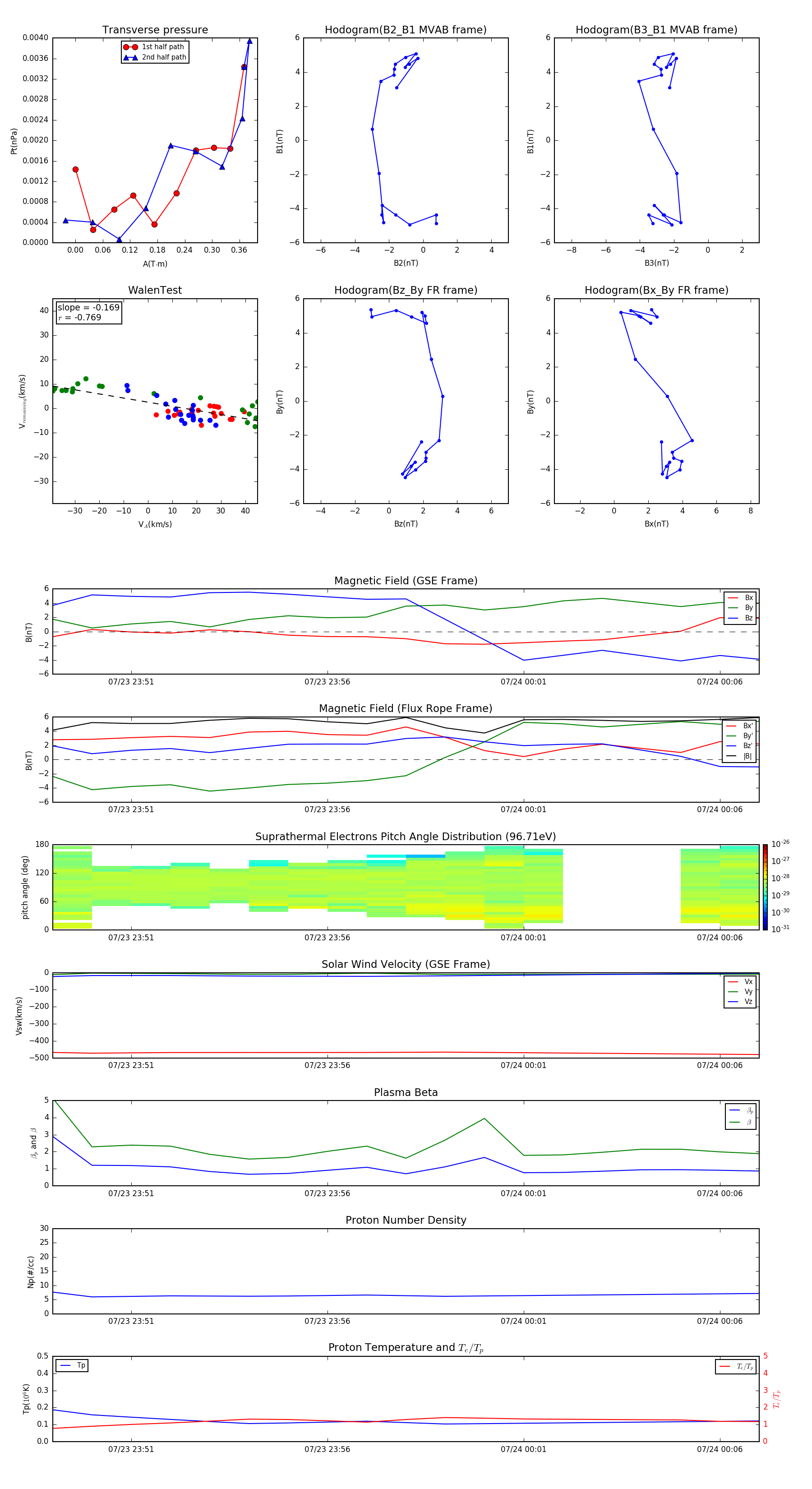Click the '10^-26' colorbar label

pyautogui.click(x=780, y=844)
